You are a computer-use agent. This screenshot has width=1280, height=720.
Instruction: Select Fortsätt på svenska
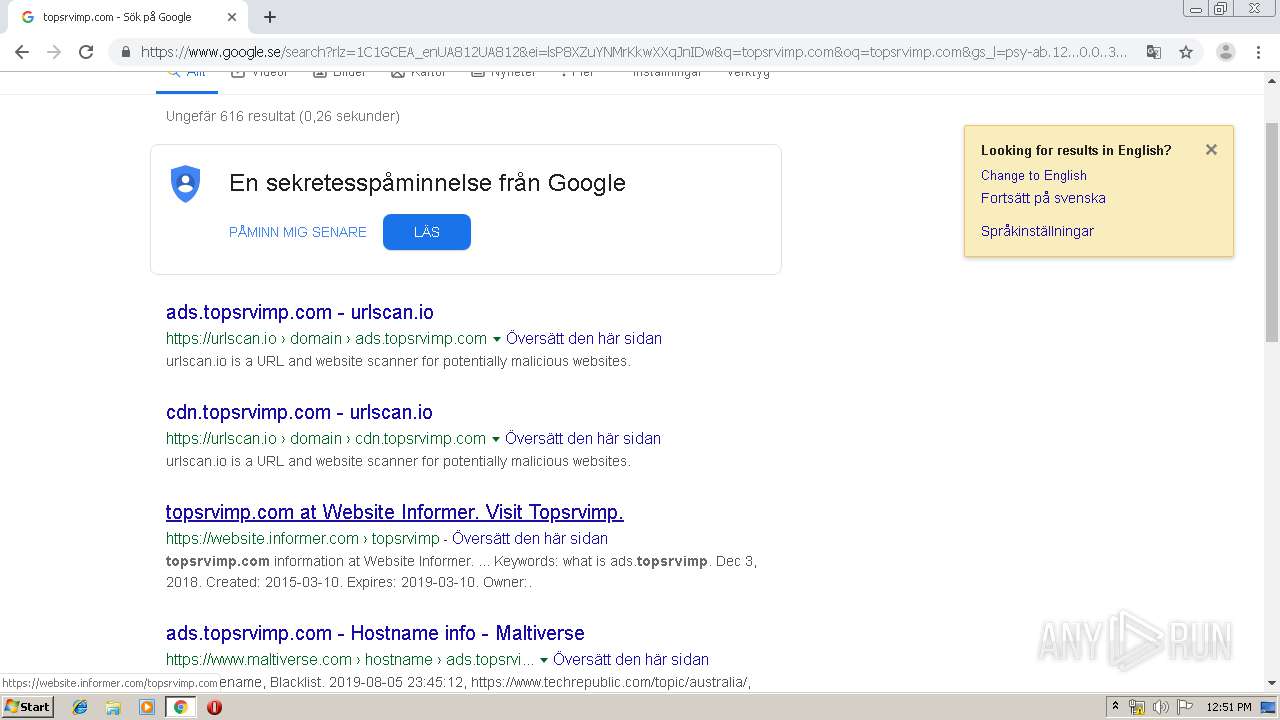(1043, 198)
